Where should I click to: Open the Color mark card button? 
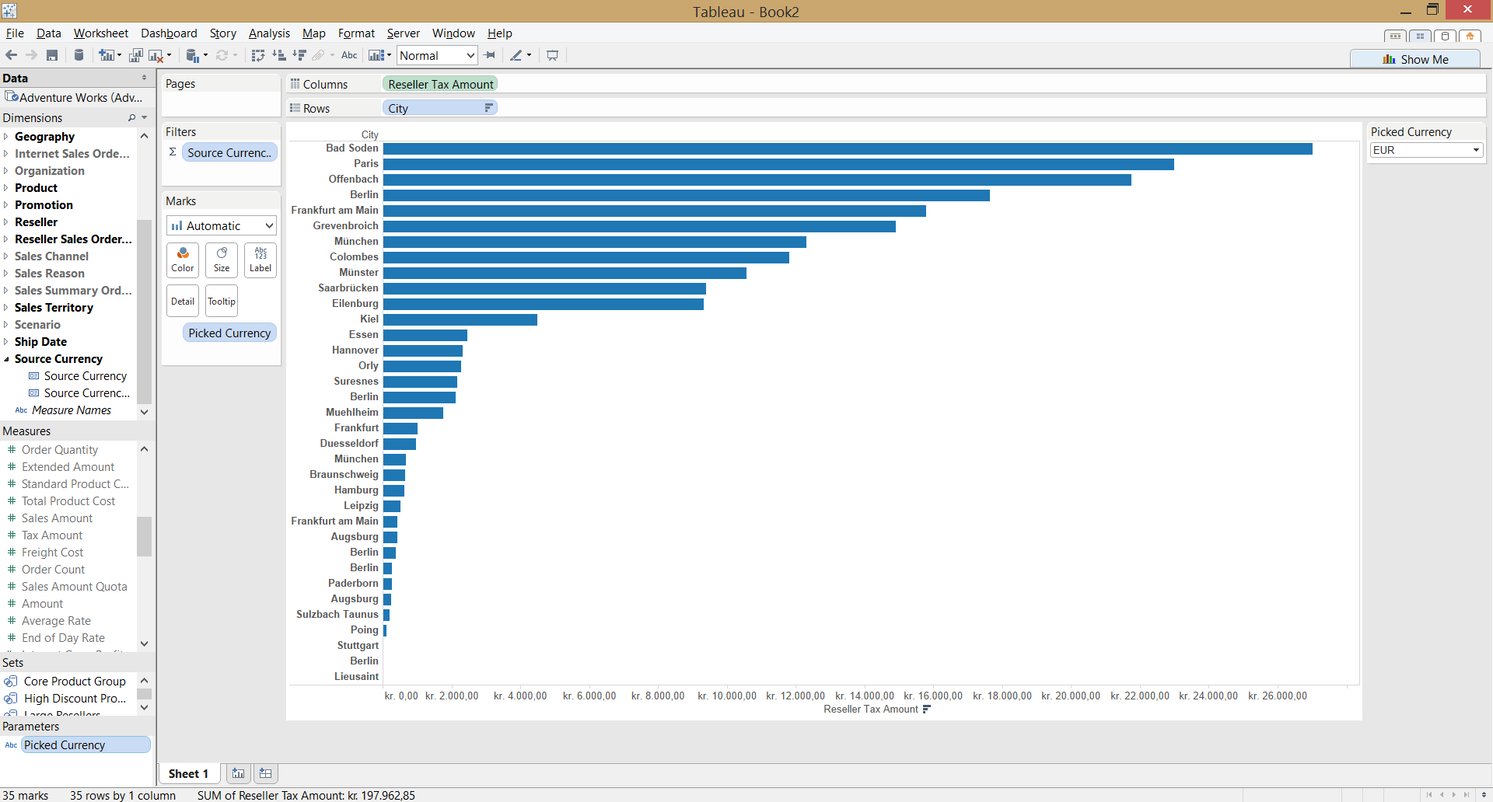pos(182,260)
